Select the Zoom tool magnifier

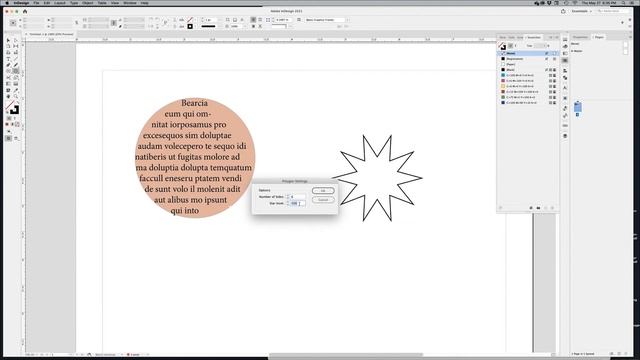click(x=16, y=97)
